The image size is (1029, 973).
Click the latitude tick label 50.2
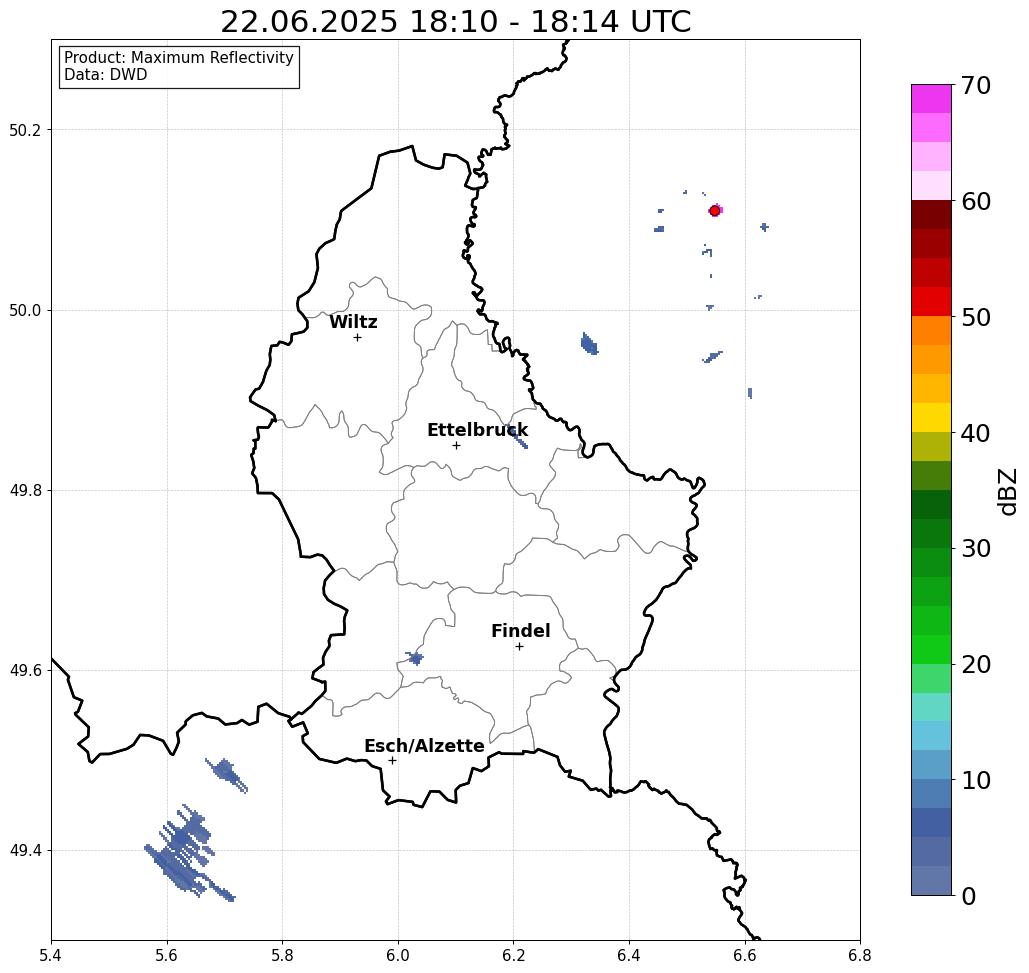[x=25, y=130]
